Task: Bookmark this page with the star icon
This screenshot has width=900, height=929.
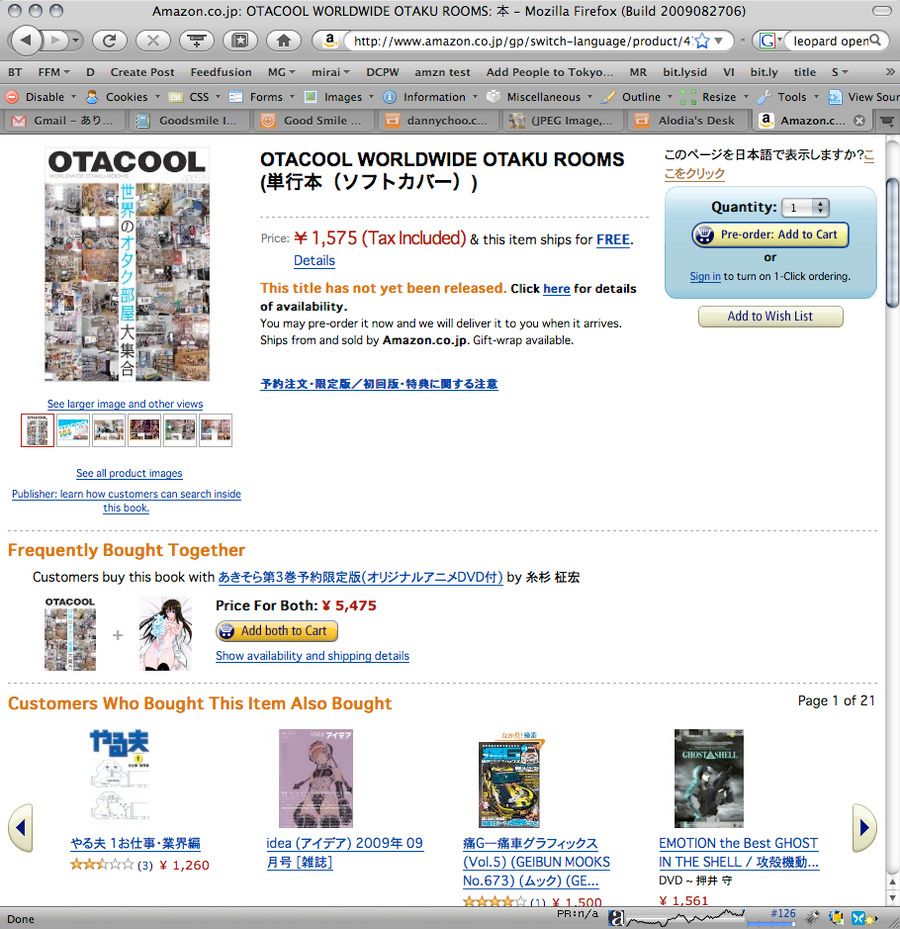Action: 702,41
